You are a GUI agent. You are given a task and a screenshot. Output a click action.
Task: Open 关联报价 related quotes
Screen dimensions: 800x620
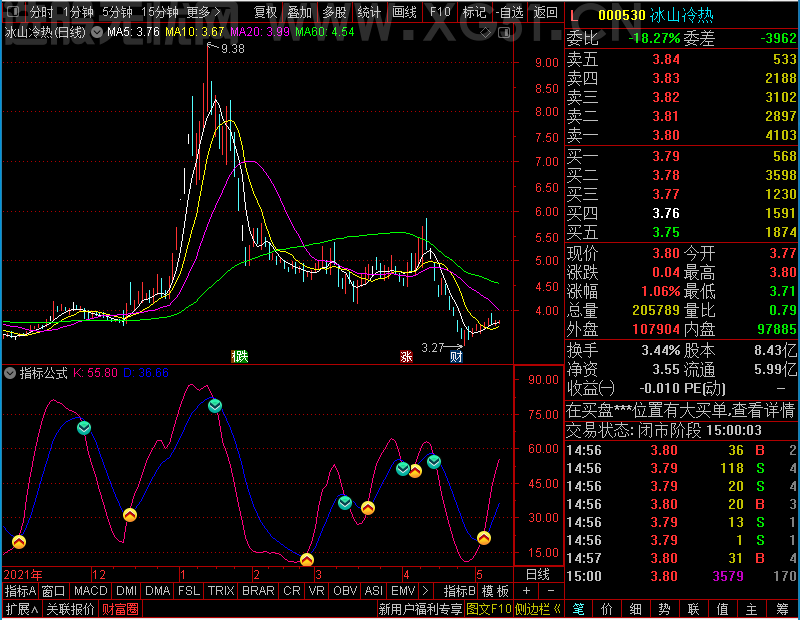pos(70,609)
